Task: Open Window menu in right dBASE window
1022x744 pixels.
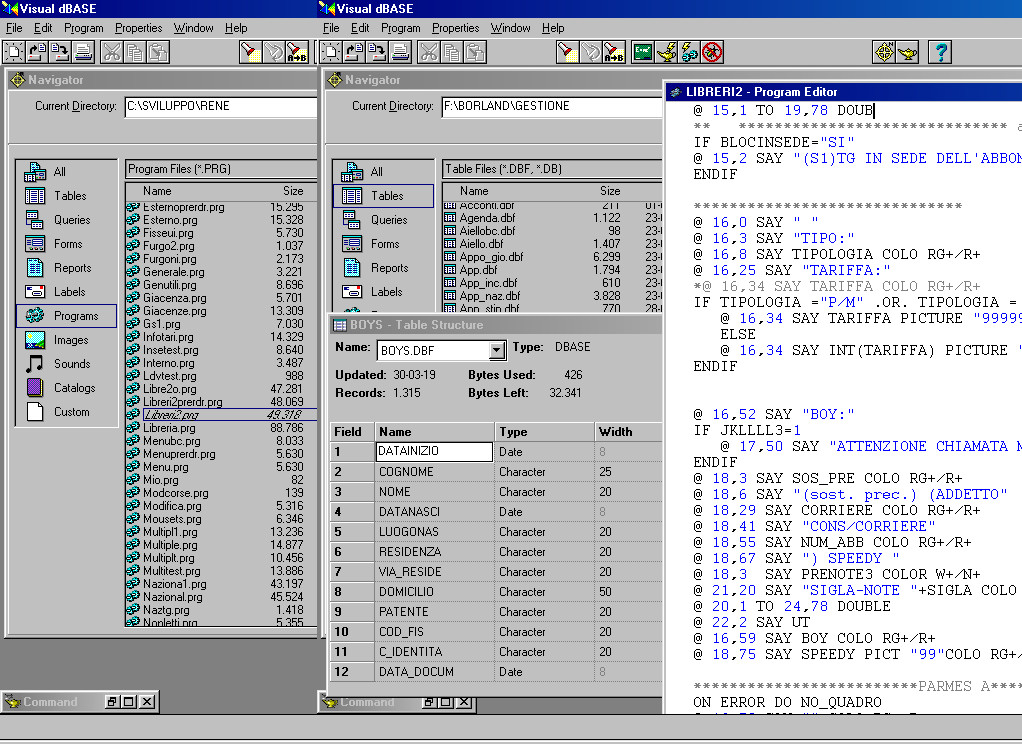Action: click(x=510, y=28)
